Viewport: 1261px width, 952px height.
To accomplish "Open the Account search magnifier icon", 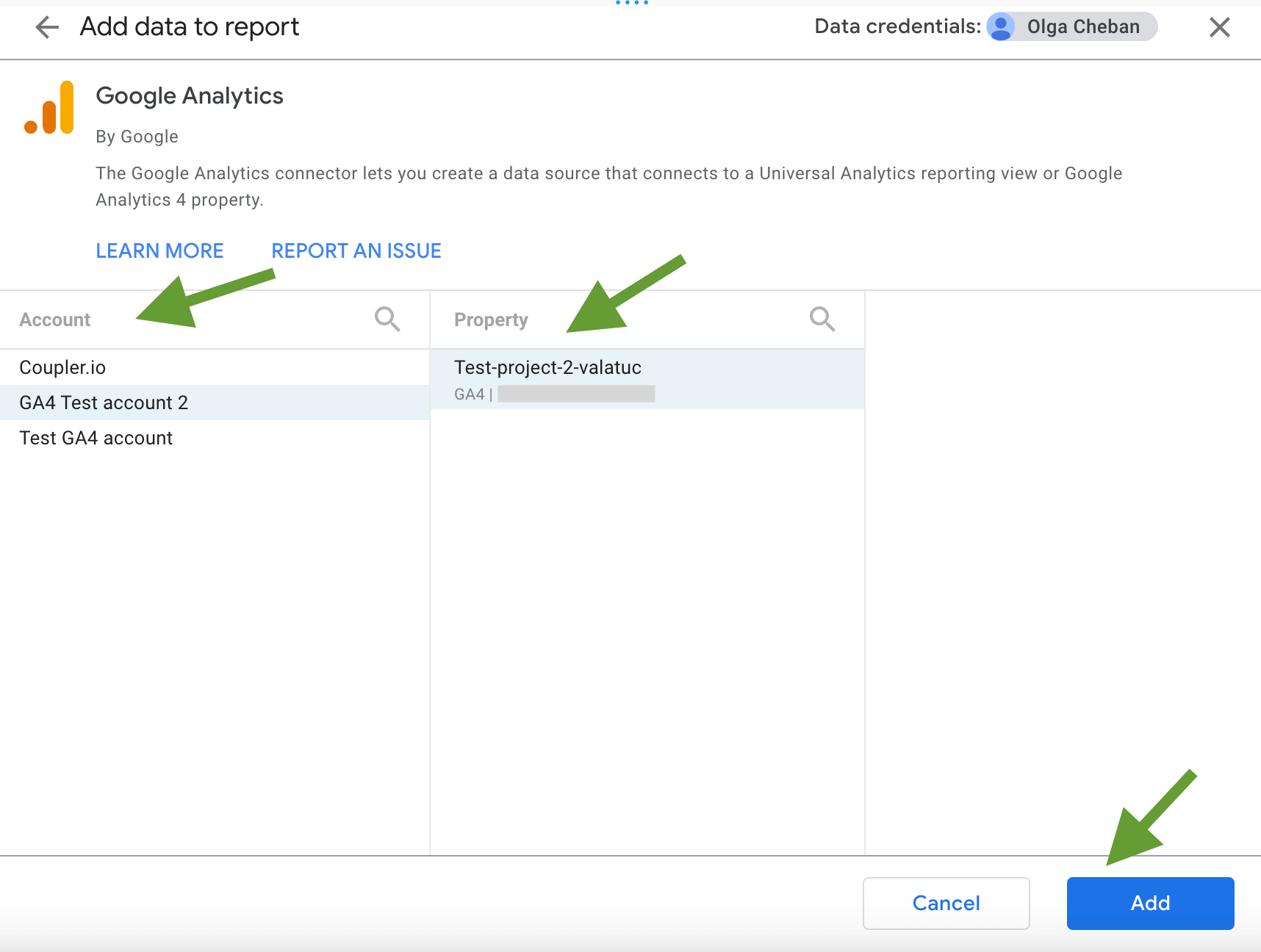I will point(387,320).
